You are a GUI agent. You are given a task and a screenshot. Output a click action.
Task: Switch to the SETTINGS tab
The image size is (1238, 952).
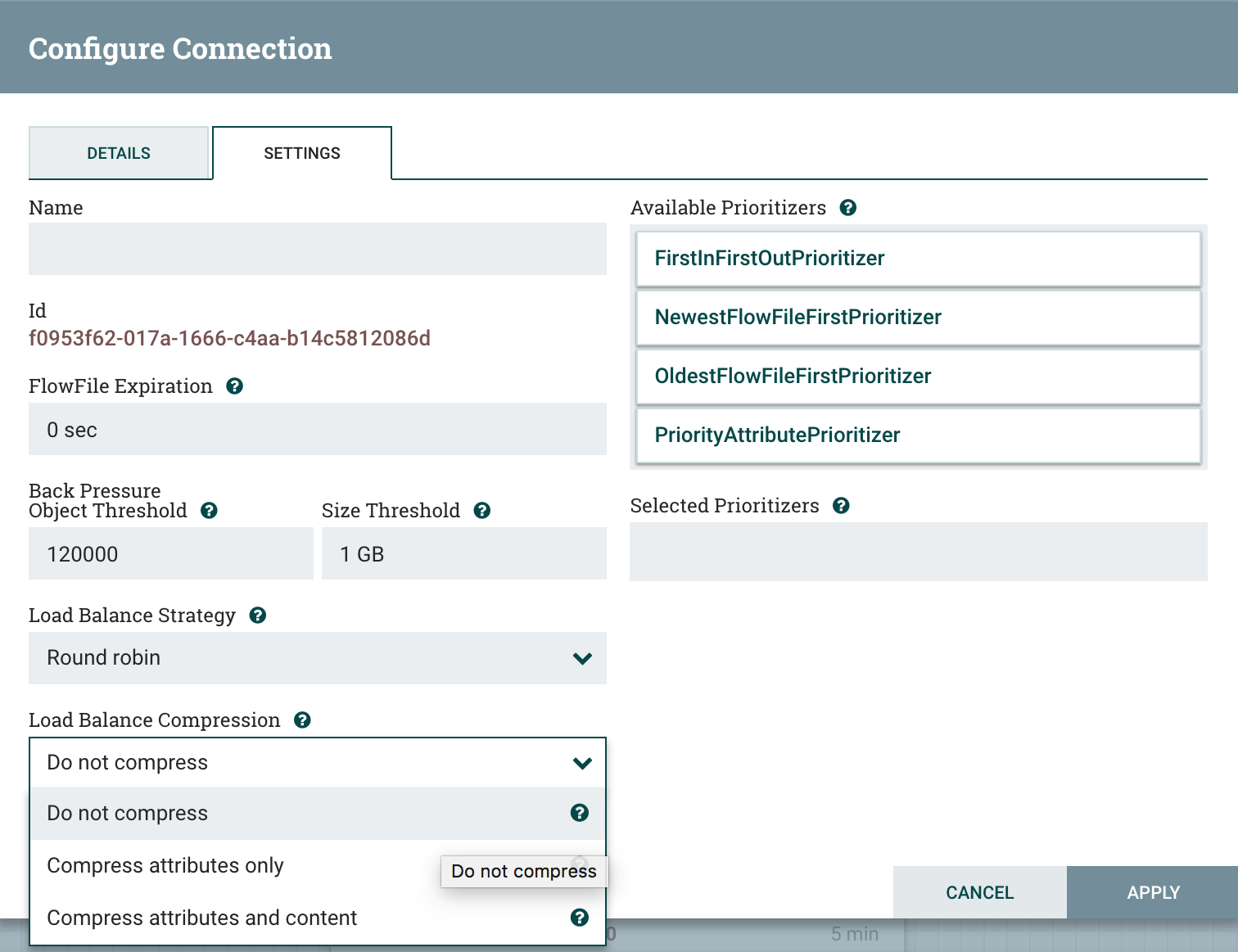[302, 152]
